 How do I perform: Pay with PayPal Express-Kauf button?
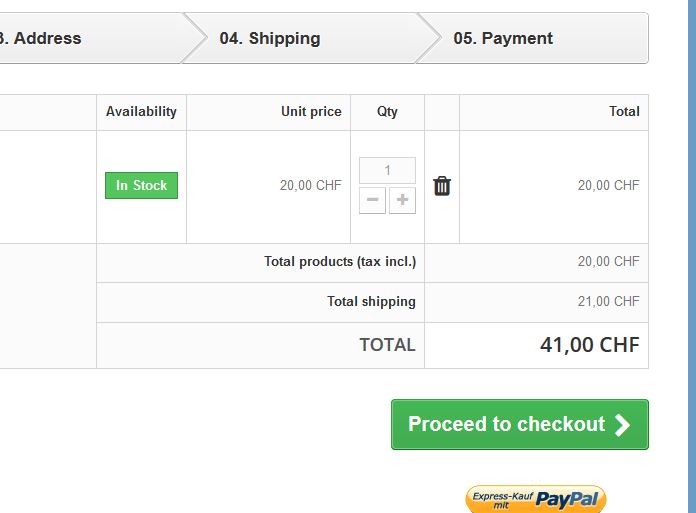click(x=536, y=499)
